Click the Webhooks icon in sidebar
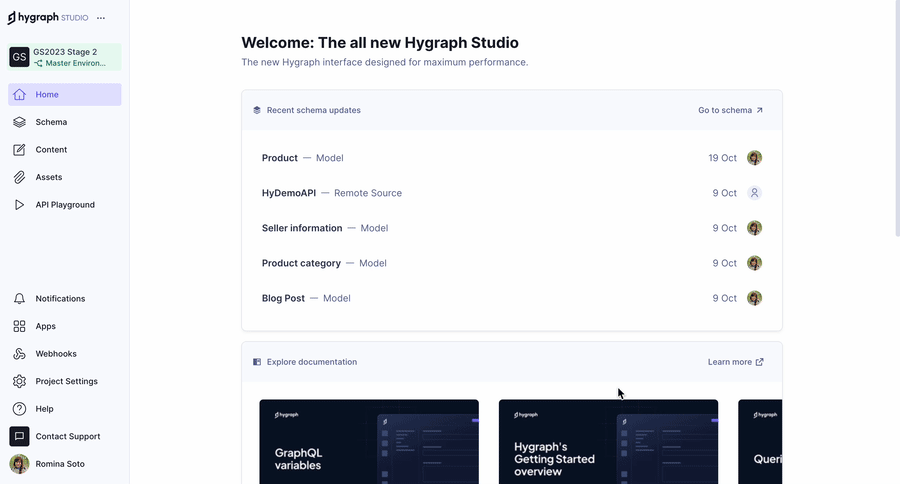 pyautogui.click(x=19, y=354)
